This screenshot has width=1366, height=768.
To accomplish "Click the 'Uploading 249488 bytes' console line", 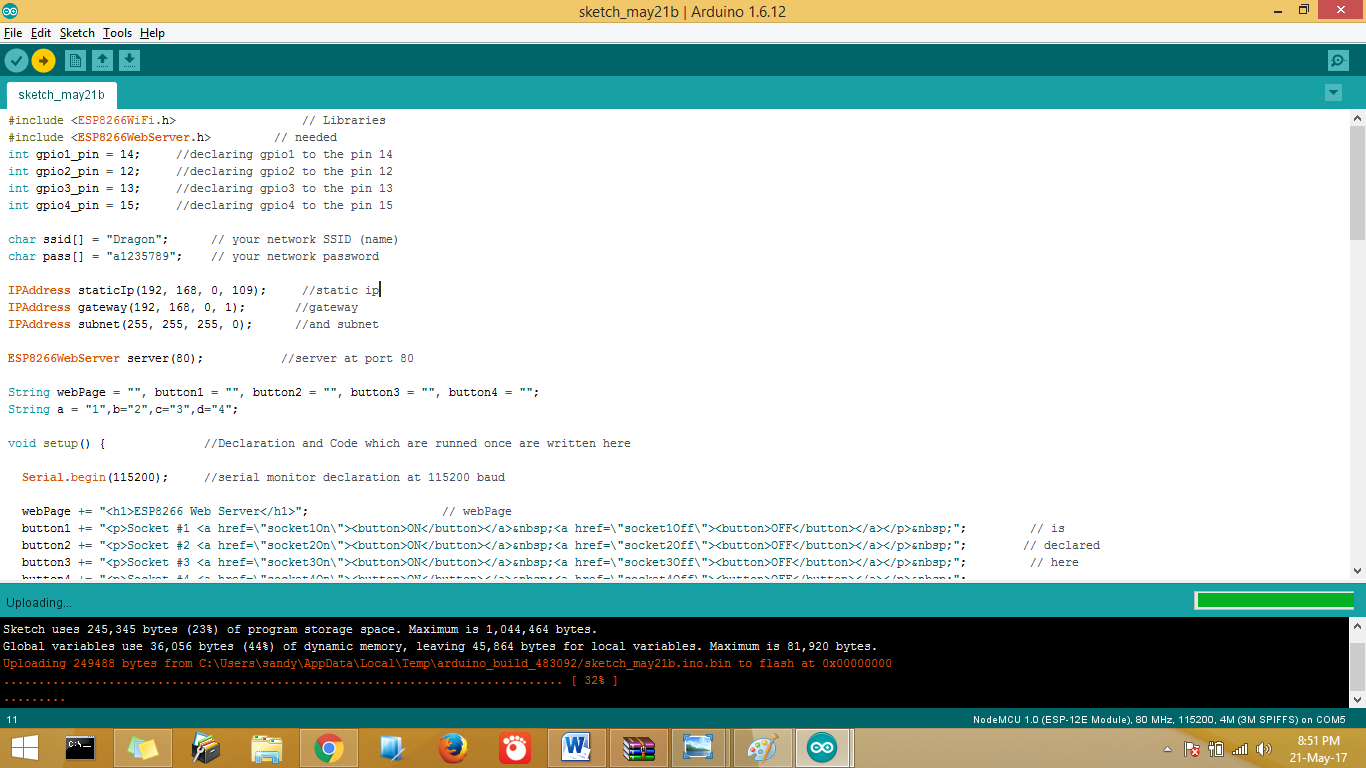I will tap(447, 663).
